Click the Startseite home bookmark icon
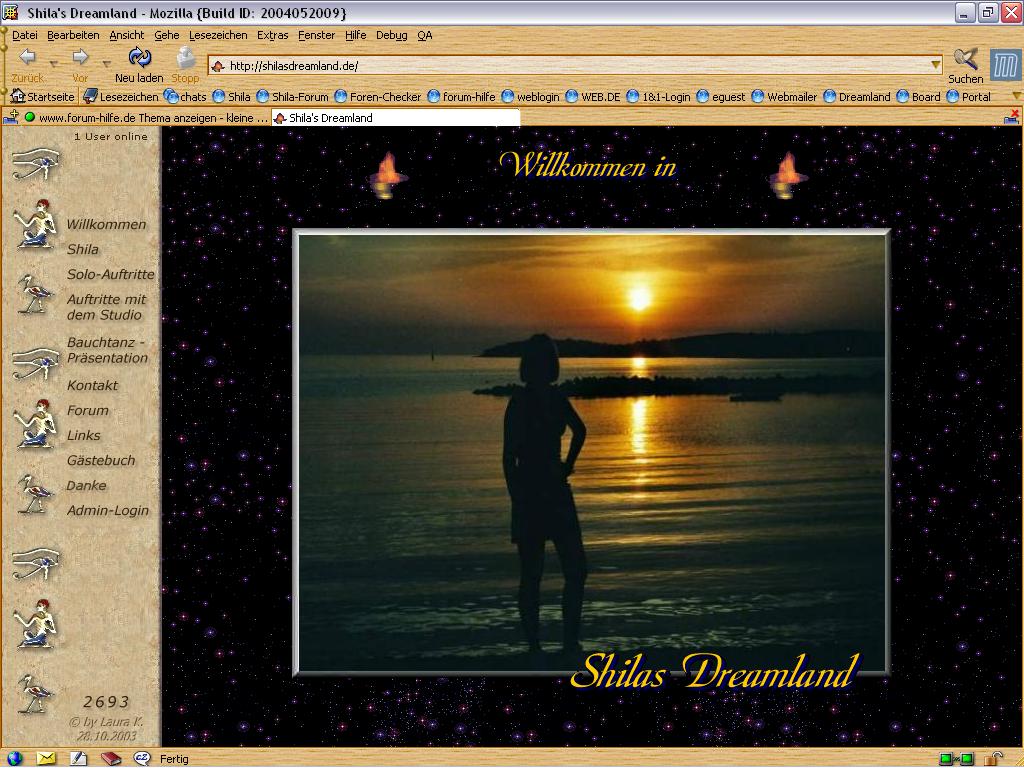This screenshot has height=768, width=1024. (17, 97)
